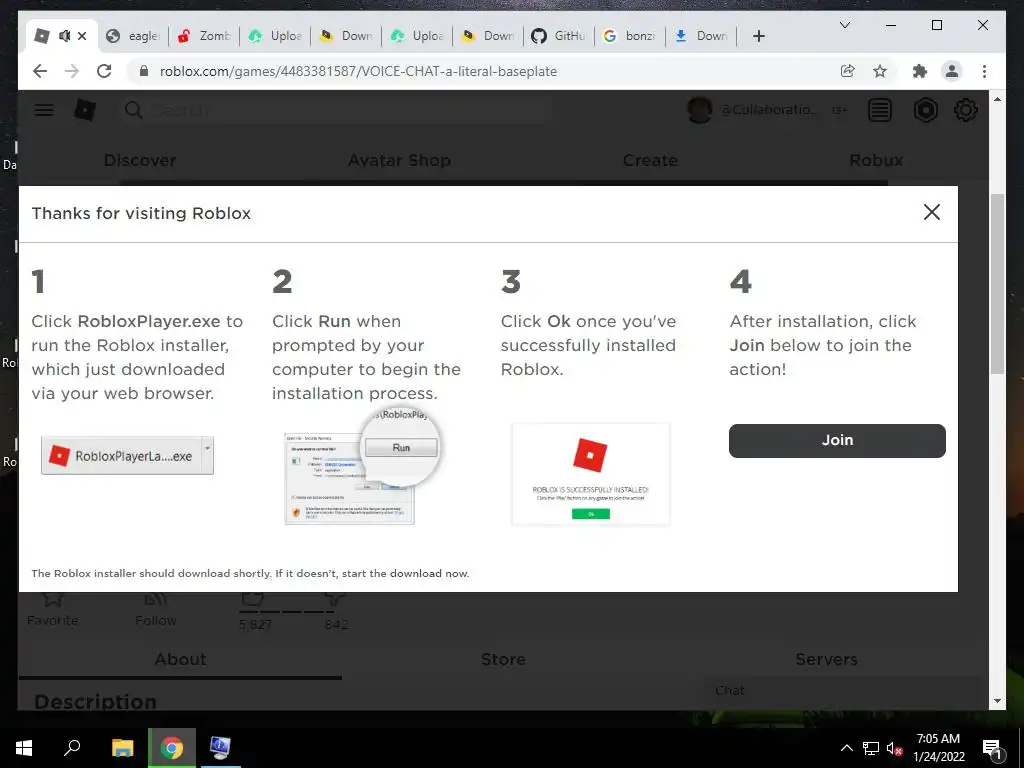The width and height of the screenshot is (1024, 768).
Task: Click the remote desktop taskbar icon
Action: coord(219,748)
